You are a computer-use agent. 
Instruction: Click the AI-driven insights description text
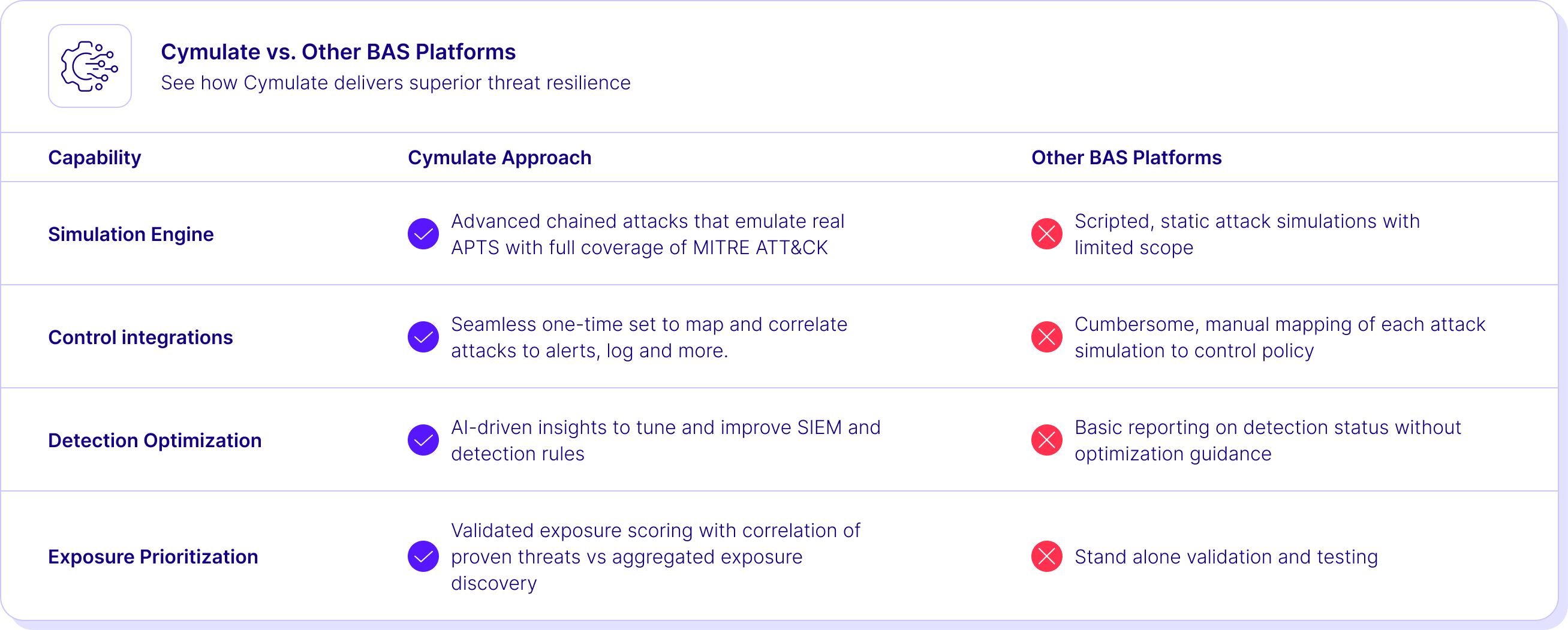pyautogui.click(x=666, y=440)
